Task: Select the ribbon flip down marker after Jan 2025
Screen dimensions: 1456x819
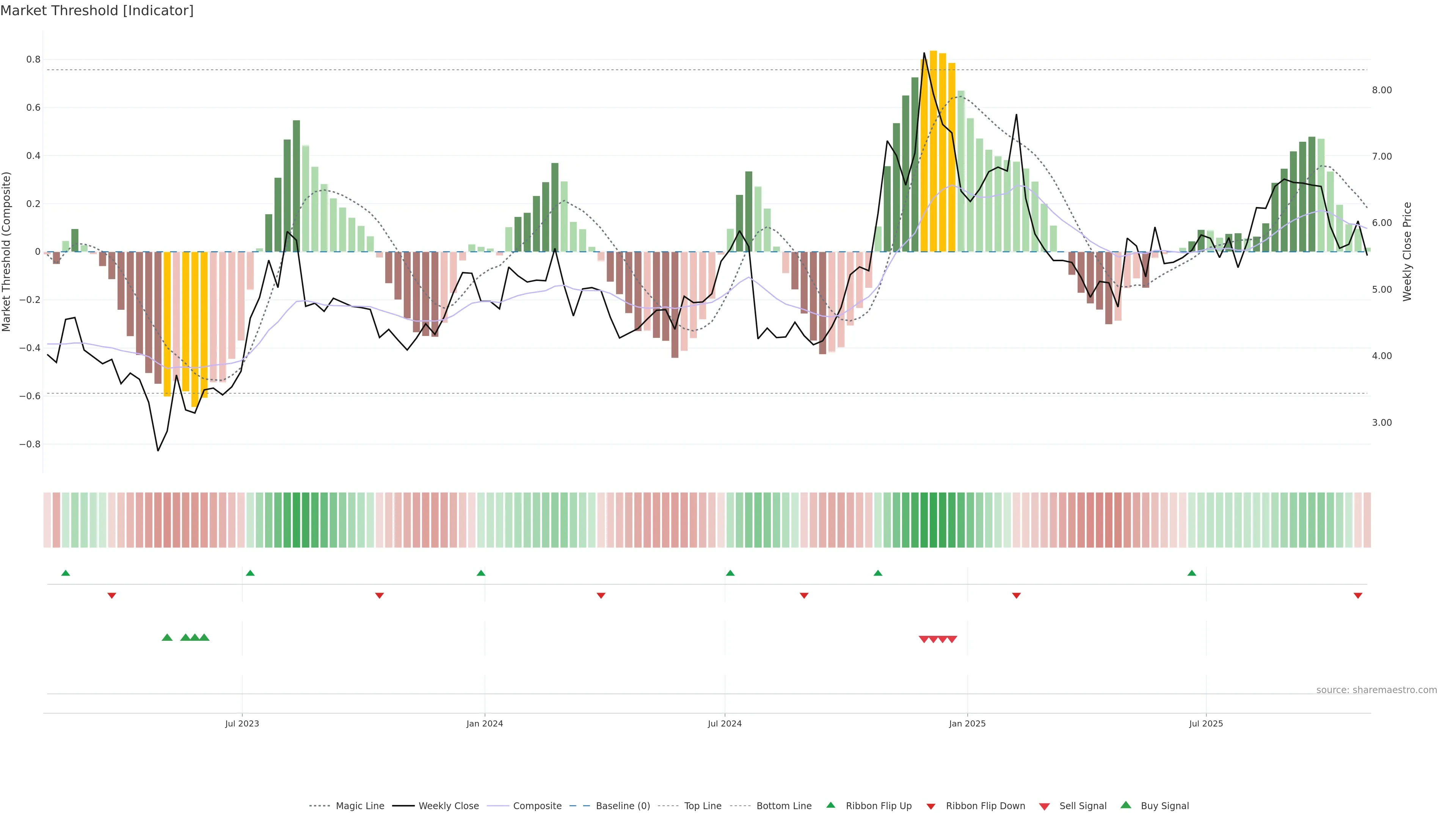Action: pos(1016,596)
